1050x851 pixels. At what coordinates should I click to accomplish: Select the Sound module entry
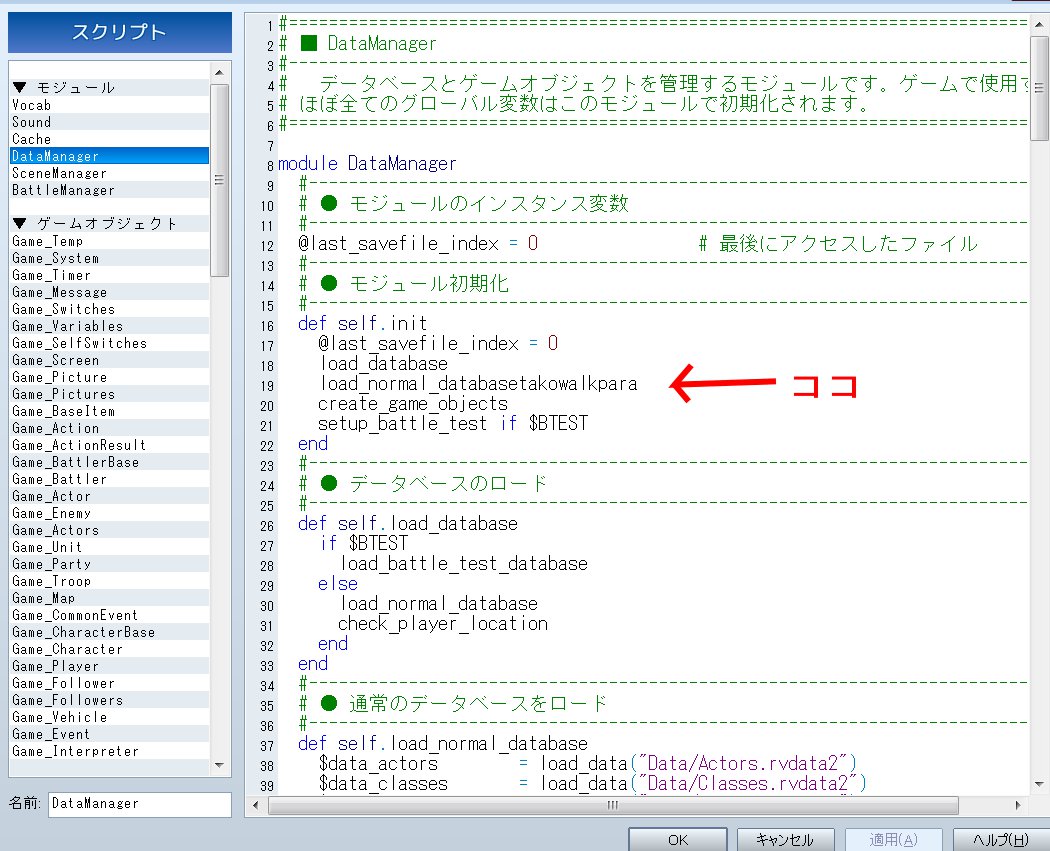32,122
